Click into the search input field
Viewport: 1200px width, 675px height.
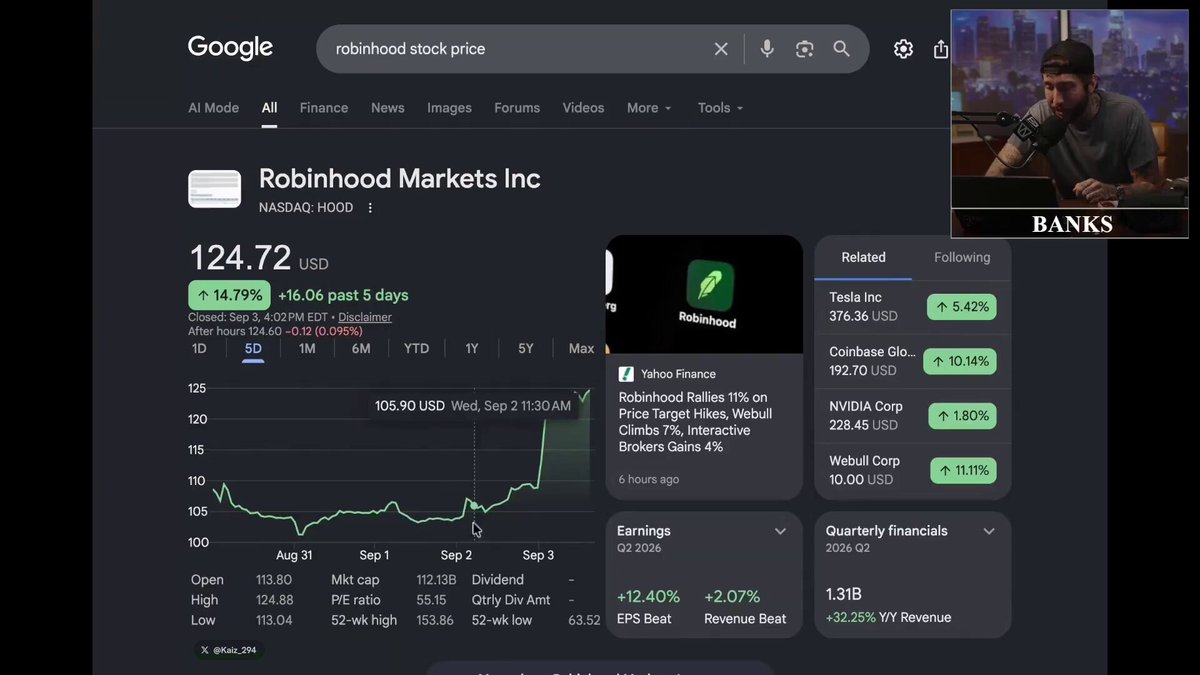coord(515,49)
